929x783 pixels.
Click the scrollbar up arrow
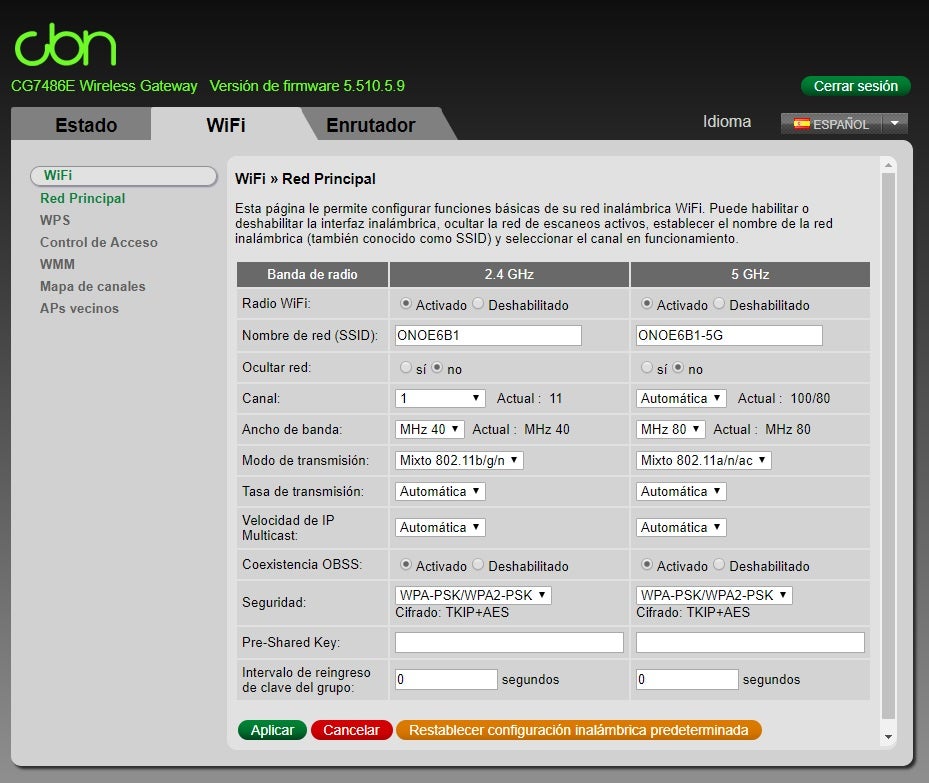pyautogui.click(x=888, y=163)
